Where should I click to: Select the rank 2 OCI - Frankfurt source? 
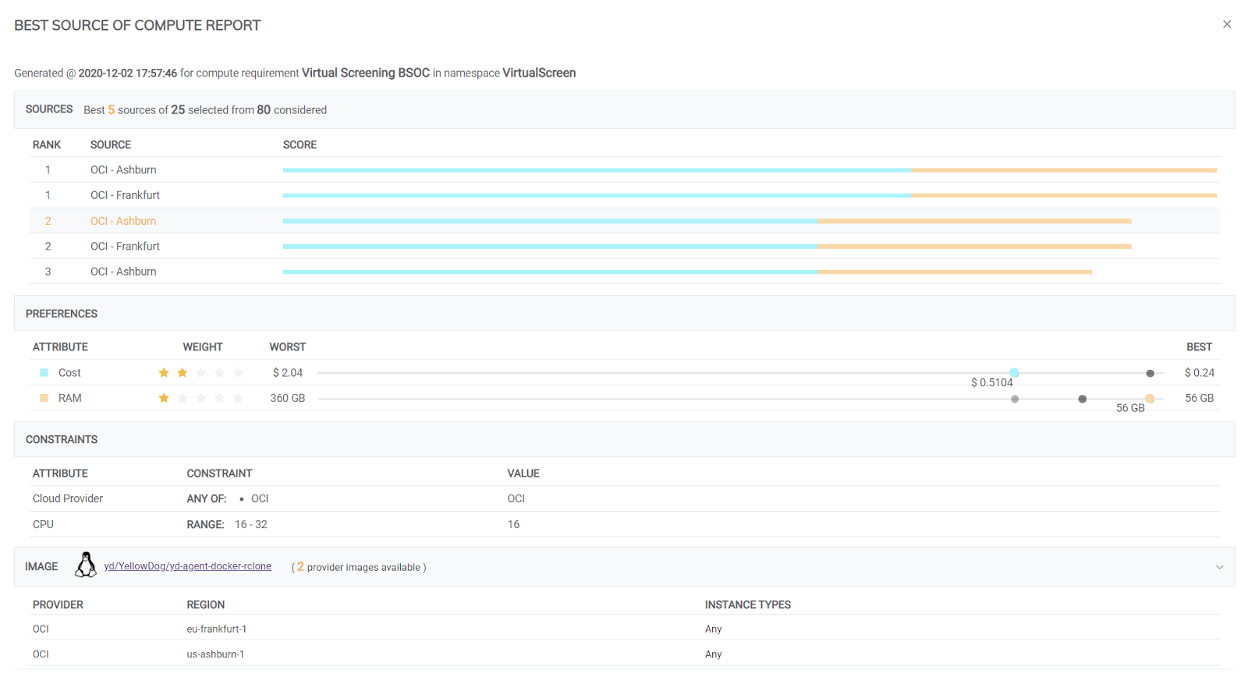coord(625,246)
